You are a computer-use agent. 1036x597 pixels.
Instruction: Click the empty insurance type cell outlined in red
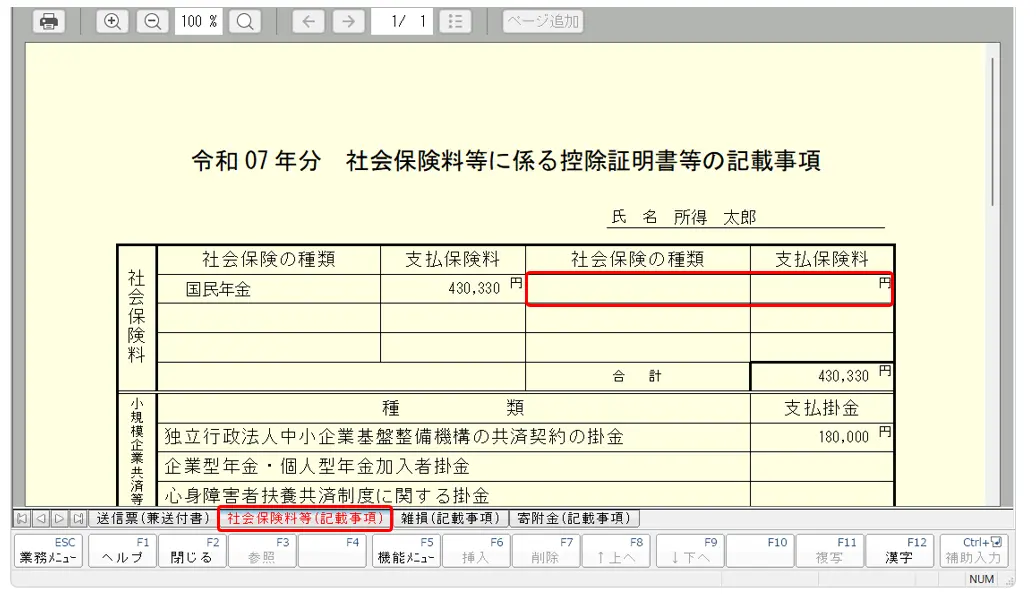[x=637, y=289]
